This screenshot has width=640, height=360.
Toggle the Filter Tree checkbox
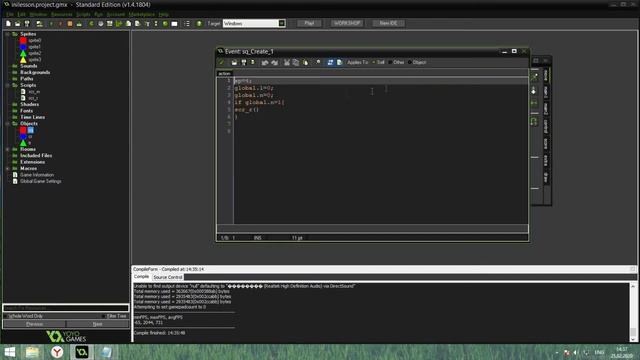pos(104,316)
